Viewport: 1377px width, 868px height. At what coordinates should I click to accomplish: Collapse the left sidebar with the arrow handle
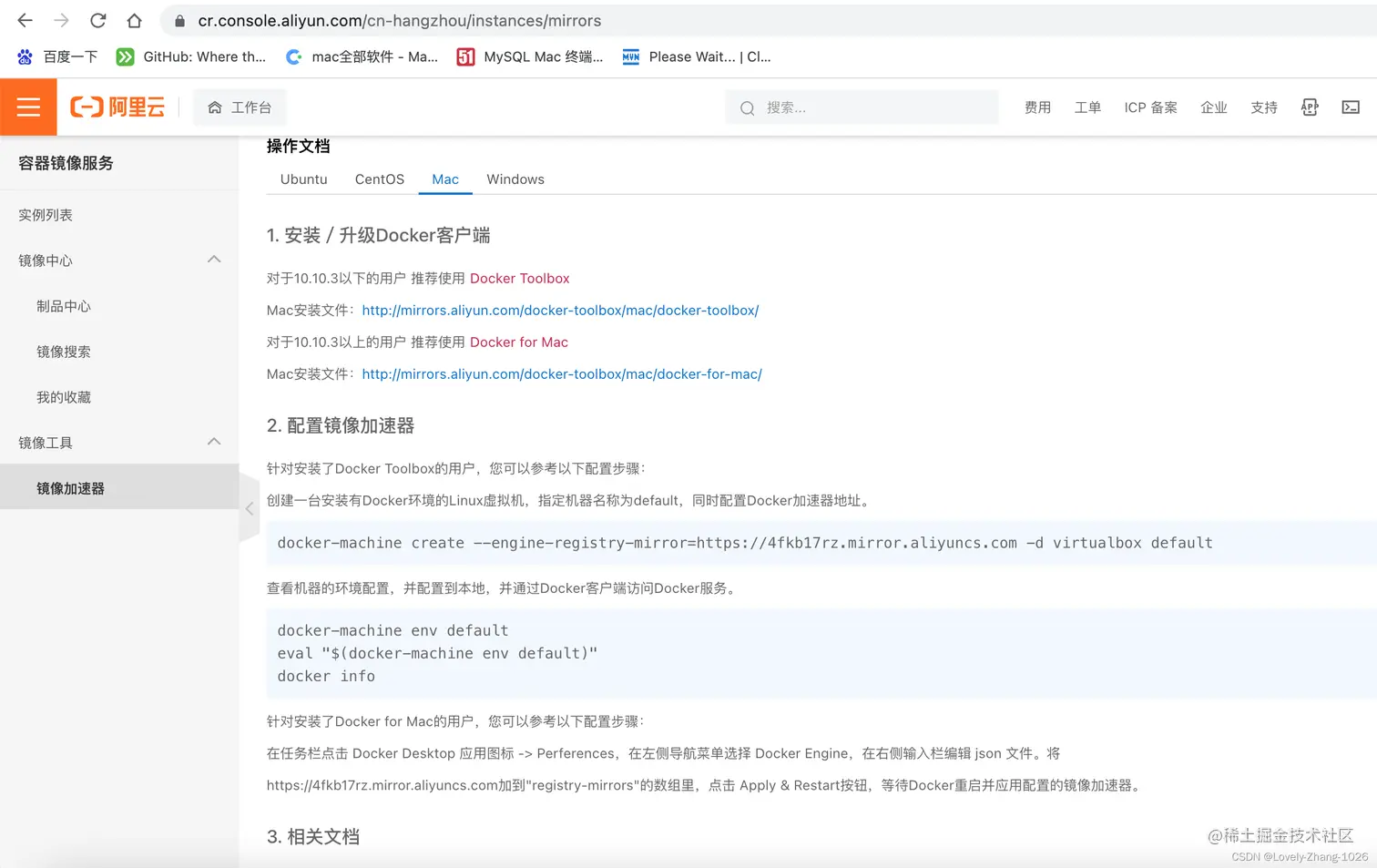(x=250, y=508)
